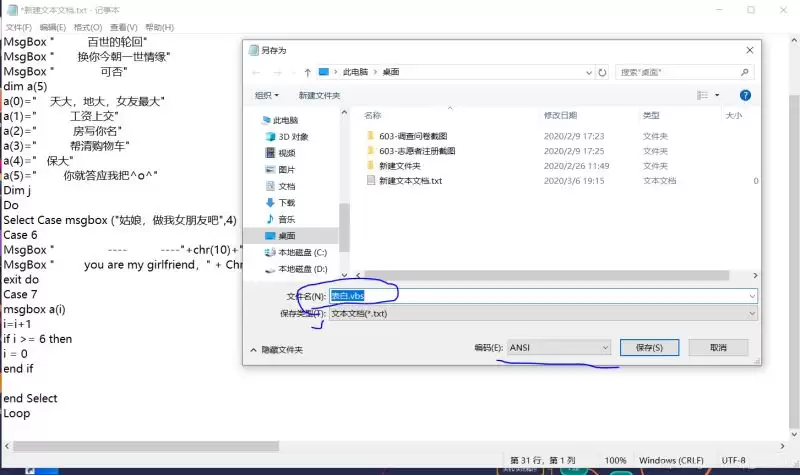The width and height of the screenshot is (800, 475).
Task: Select 本地磁盘 (C:) drive
Action: coord(296,253)
